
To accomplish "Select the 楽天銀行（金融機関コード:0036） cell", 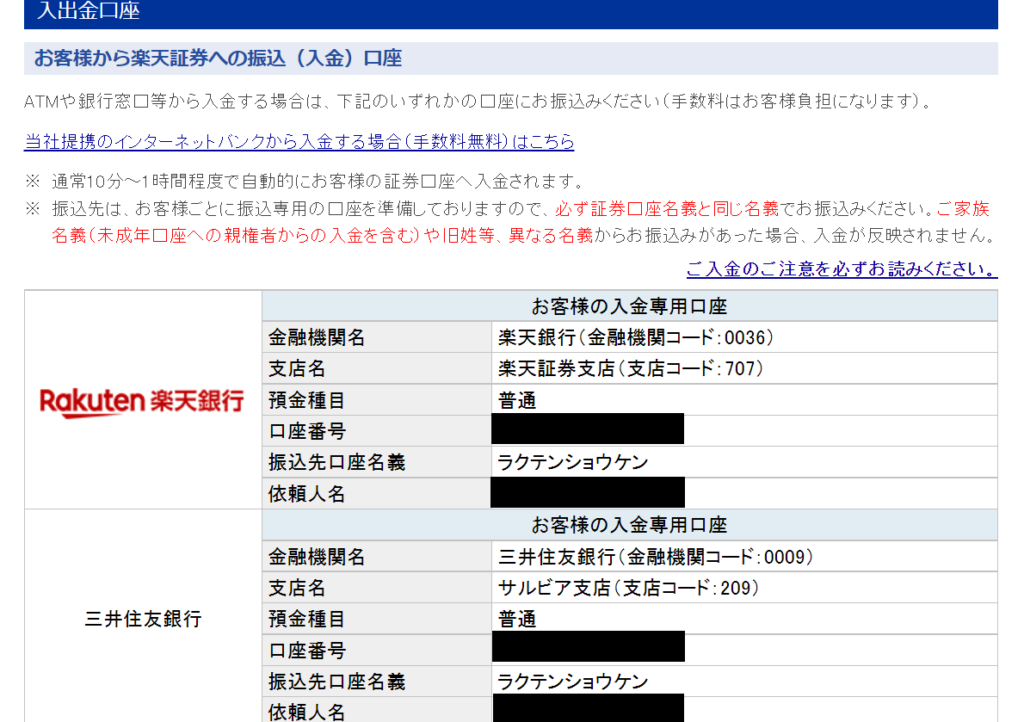I will click(x=744, y=337).
